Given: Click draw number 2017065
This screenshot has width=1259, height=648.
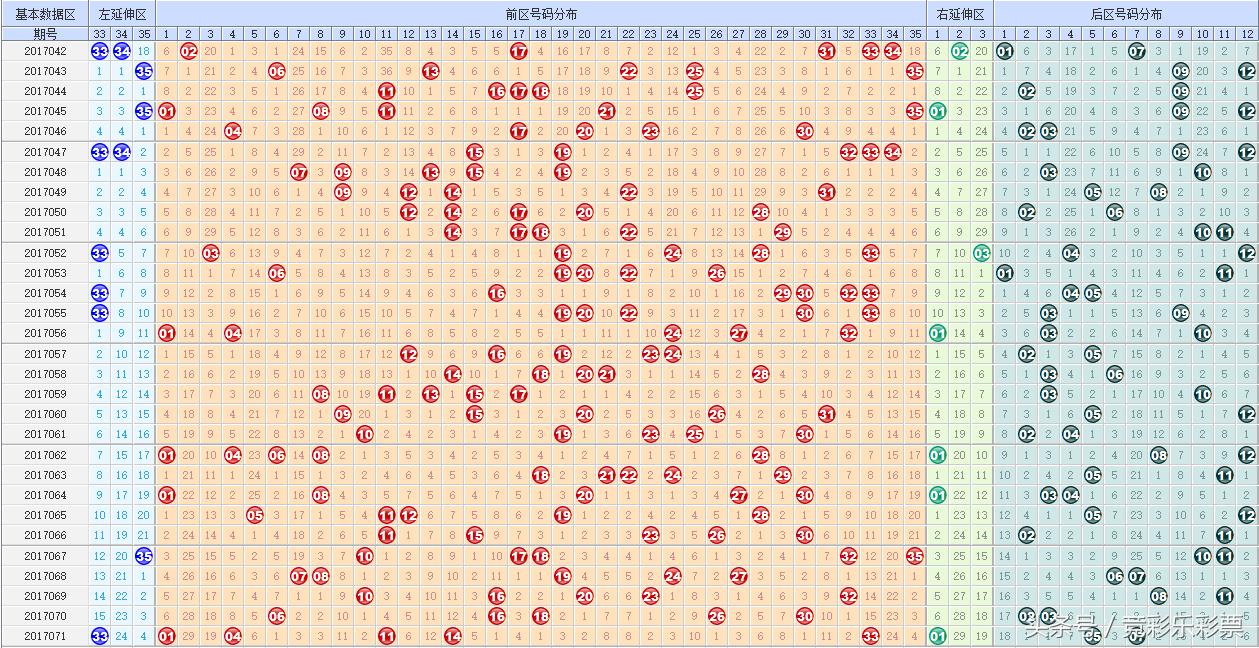Looking at the screenshot, I should click(x=45, y=515).
